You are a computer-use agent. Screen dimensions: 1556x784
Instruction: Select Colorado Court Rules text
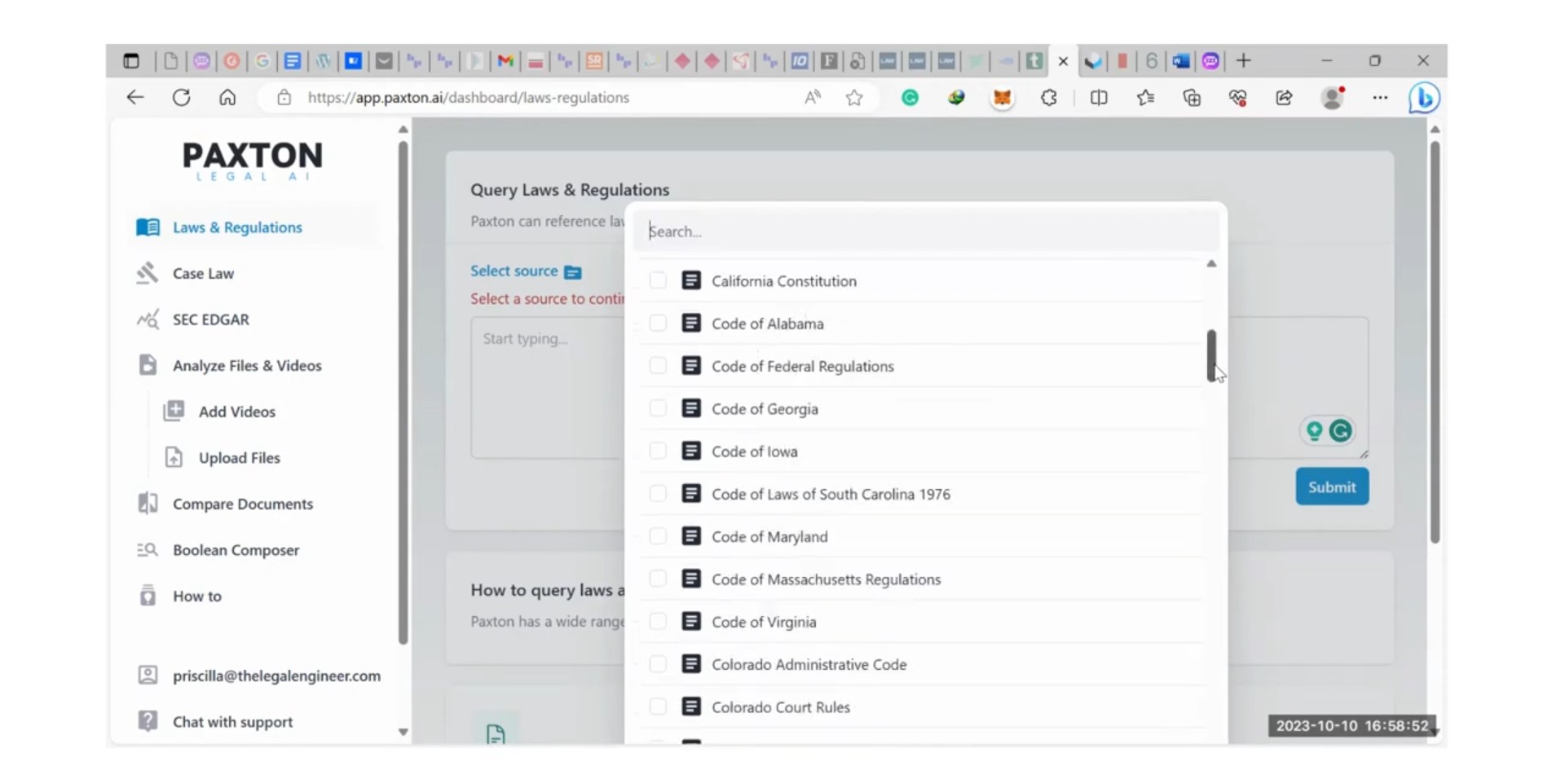780,707
